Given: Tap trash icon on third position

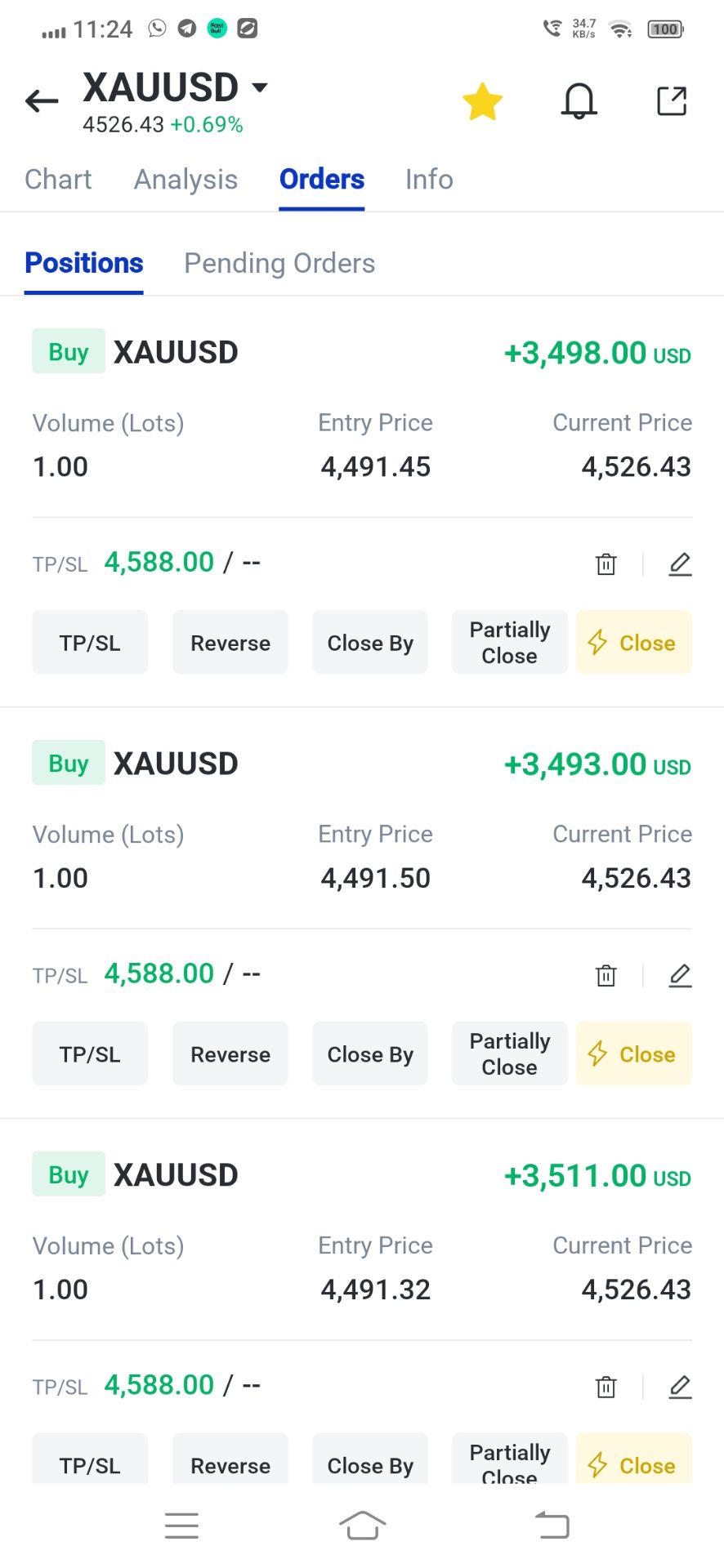Looking at the screenshot, I should (x=606, y=1387).
